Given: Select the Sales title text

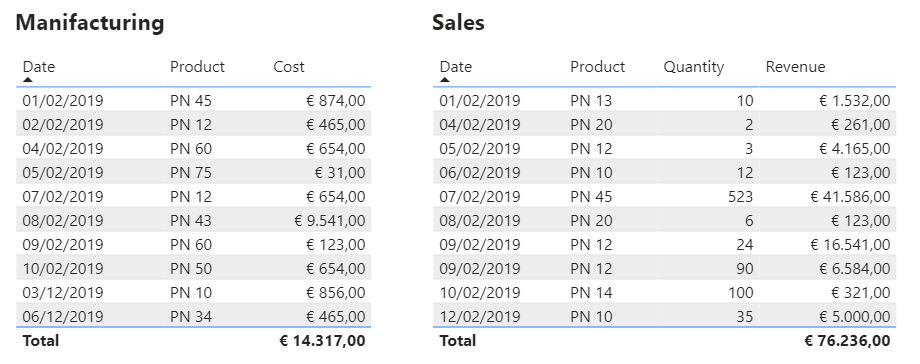Looking at the screenshot, I should [458, 23].
